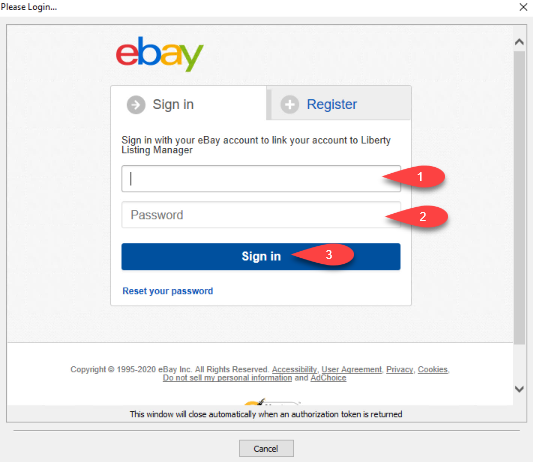This screenshot has height=462, width=533.
Task: Open the Privacy footer link
Action: (399, 369)
